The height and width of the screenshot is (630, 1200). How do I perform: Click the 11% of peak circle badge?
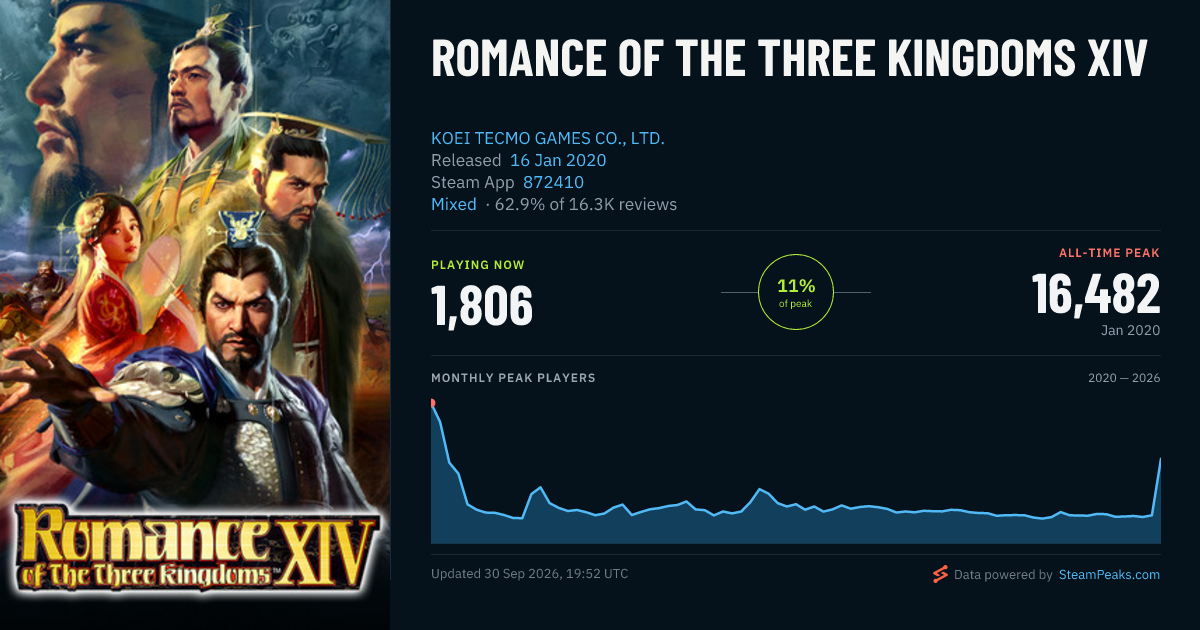click(796, 292)
